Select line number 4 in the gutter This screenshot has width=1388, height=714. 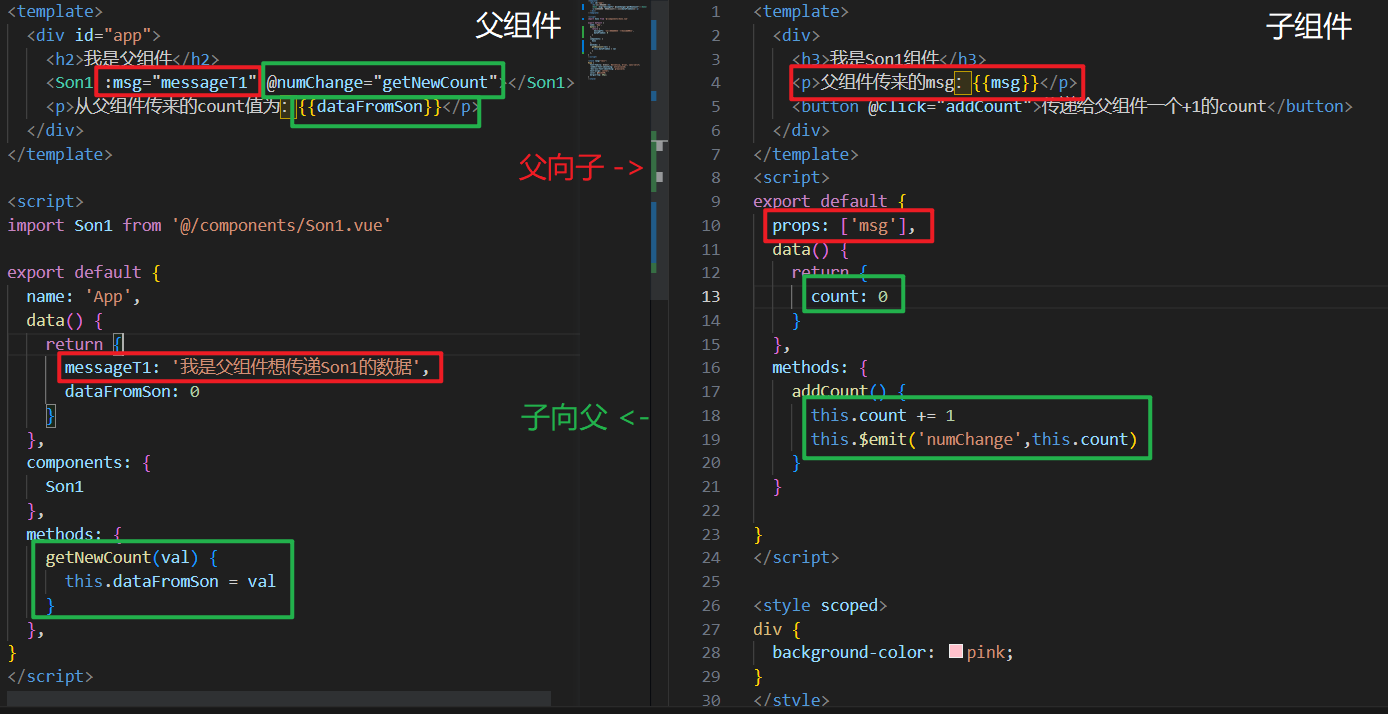pos(715,82)
